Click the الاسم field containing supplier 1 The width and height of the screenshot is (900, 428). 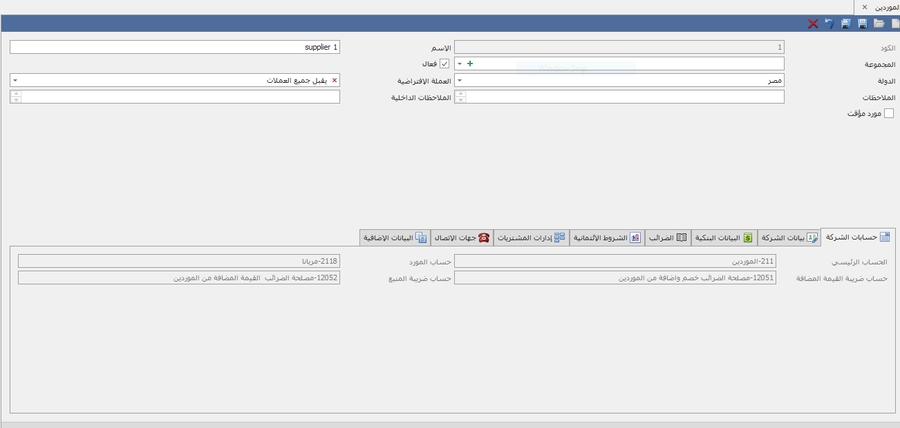175,47
